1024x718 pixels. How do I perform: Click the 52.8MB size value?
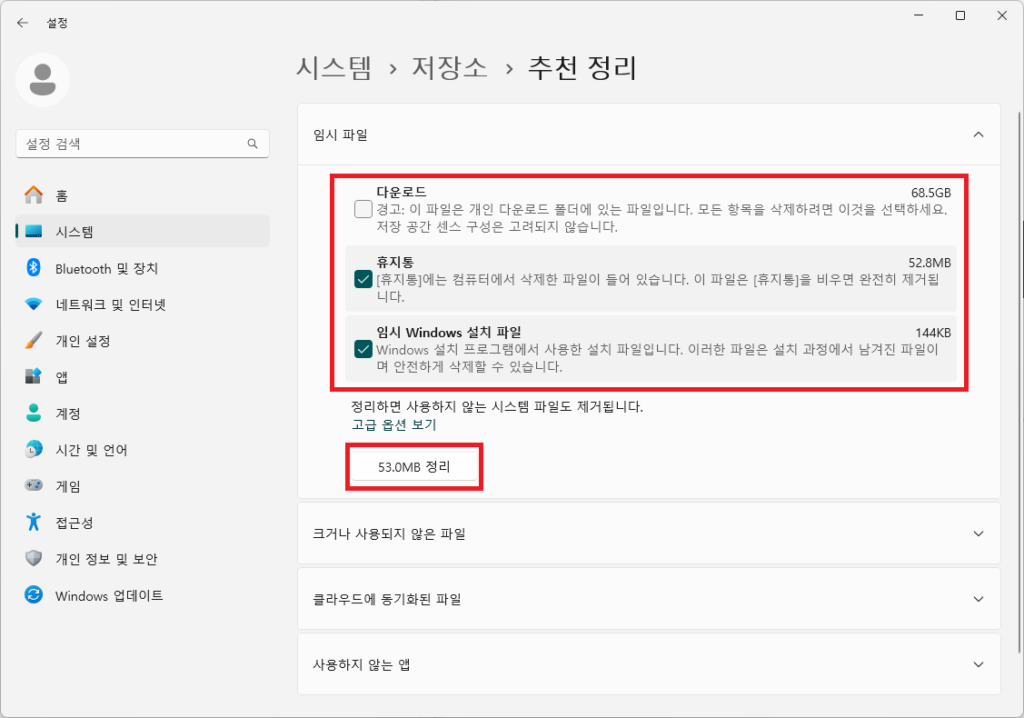929,263
